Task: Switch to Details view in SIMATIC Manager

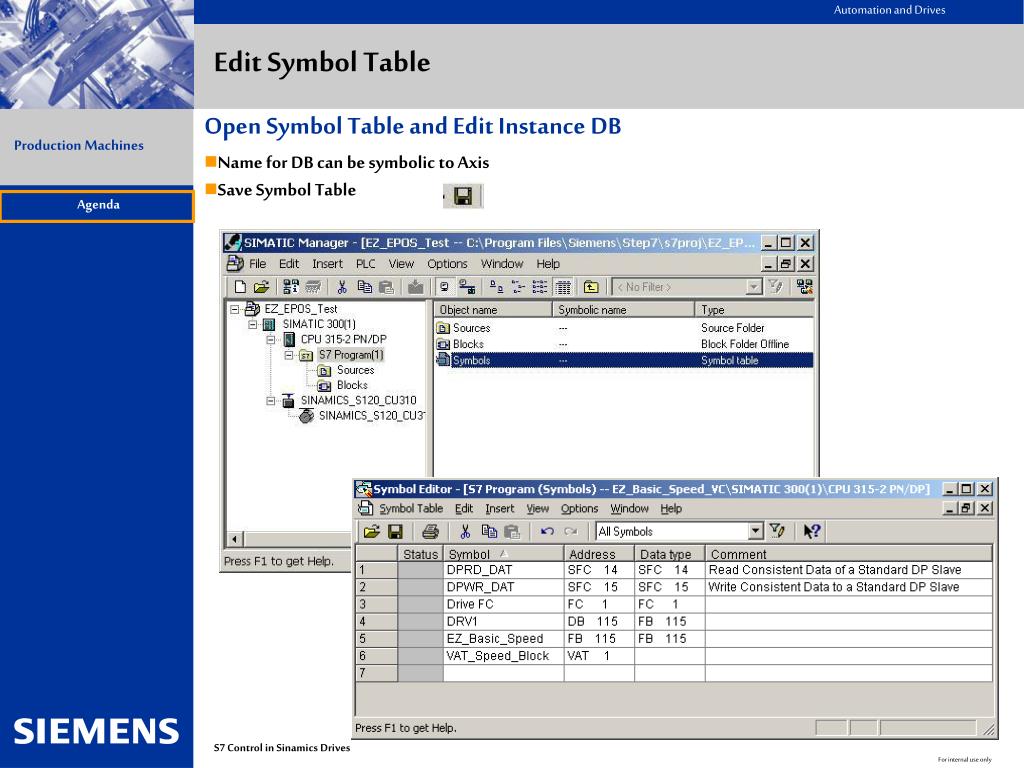Action: pyautogui.click(x=563, y=287)
